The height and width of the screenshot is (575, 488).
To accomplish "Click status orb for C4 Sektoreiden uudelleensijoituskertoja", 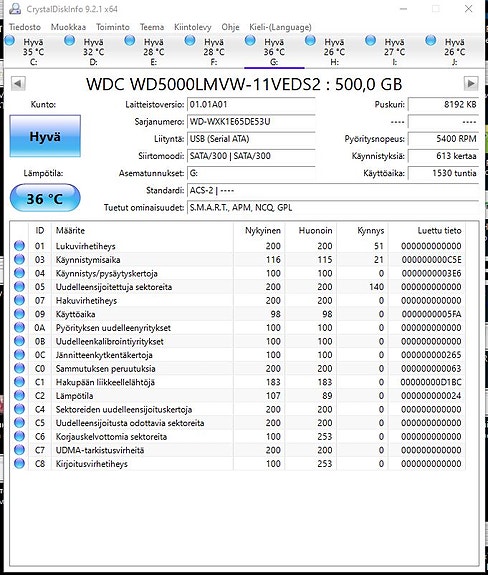I will (x=19, y=409).
